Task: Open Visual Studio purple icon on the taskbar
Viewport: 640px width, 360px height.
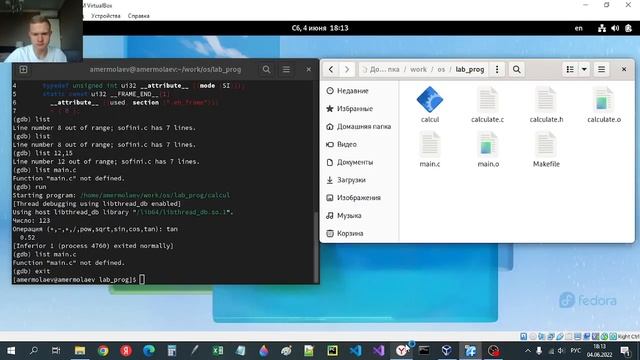Action: coord(378,351)
